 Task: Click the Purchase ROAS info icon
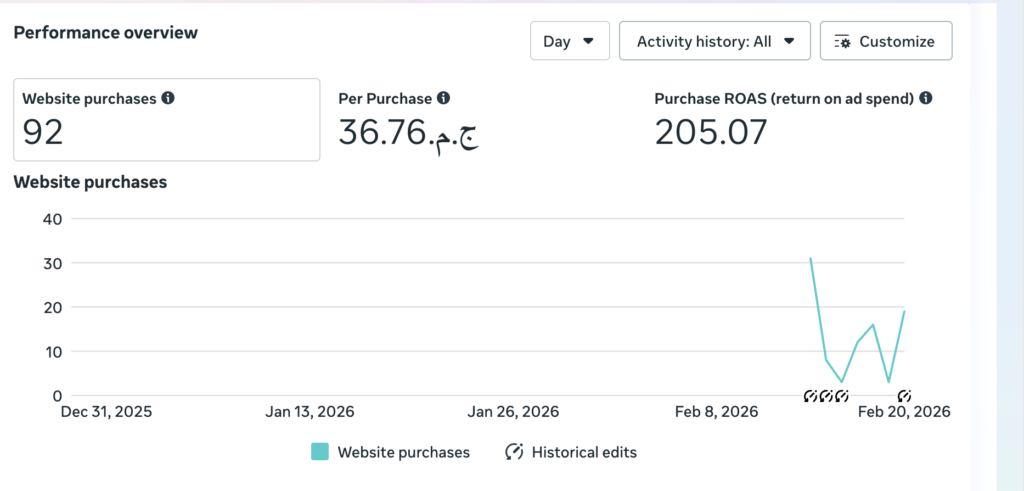click(925, 99)
